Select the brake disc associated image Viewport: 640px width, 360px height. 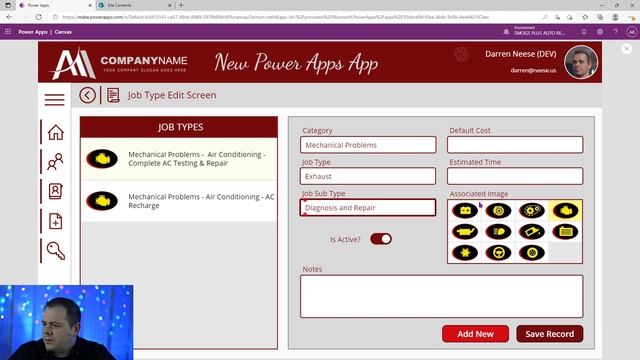coord(498,211)
